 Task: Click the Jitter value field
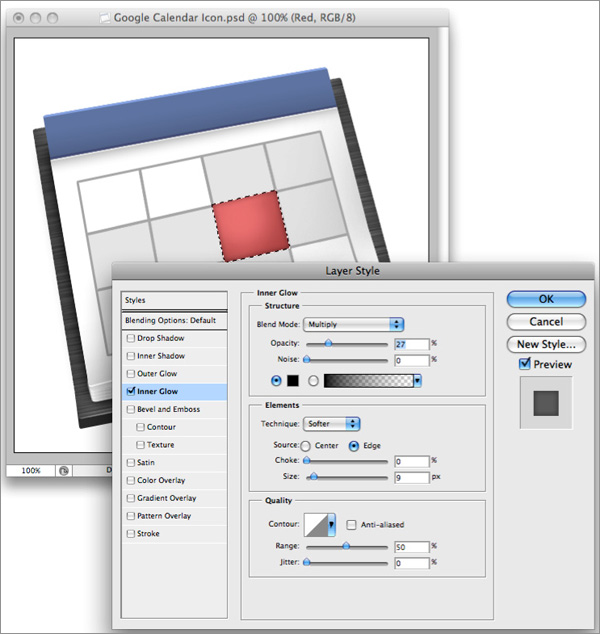pyautogui.click(x=412, y=563)
